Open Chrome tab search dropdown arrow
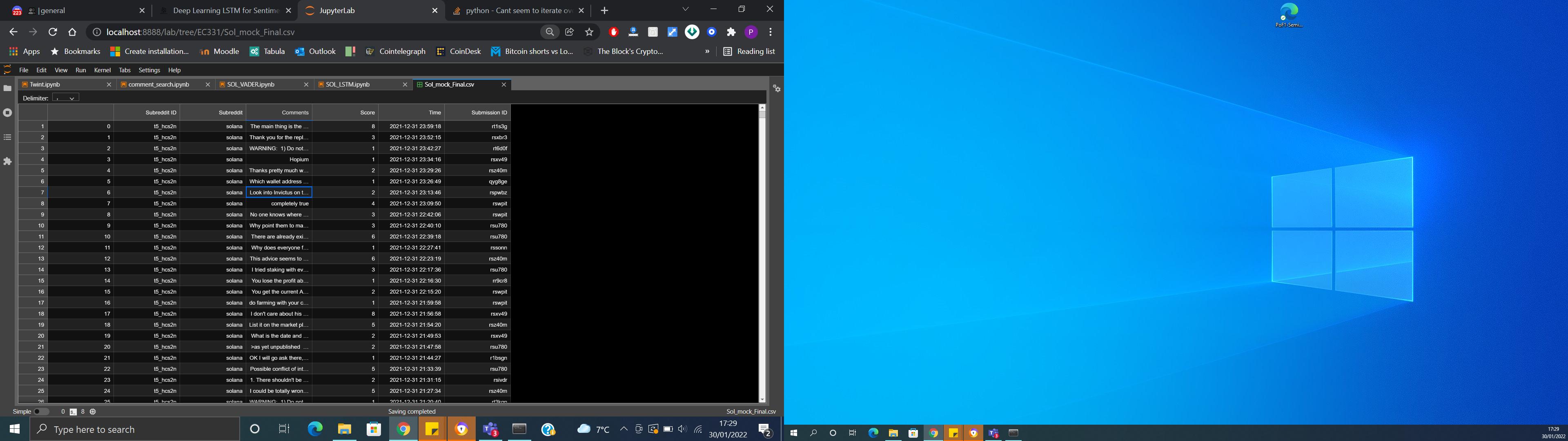Viewport: 1568px width, 441px height. coord(686,9)
